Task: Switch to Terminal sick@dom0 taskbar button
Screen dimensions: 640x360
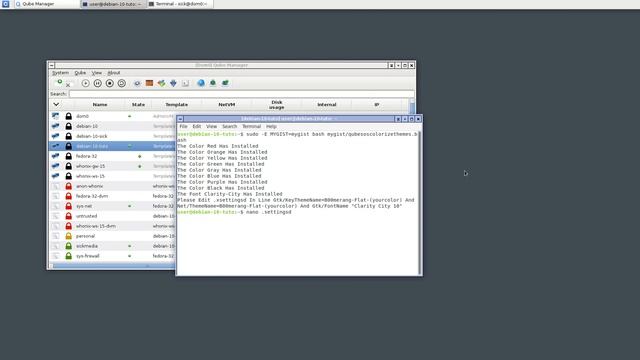Action: [179, 4]
